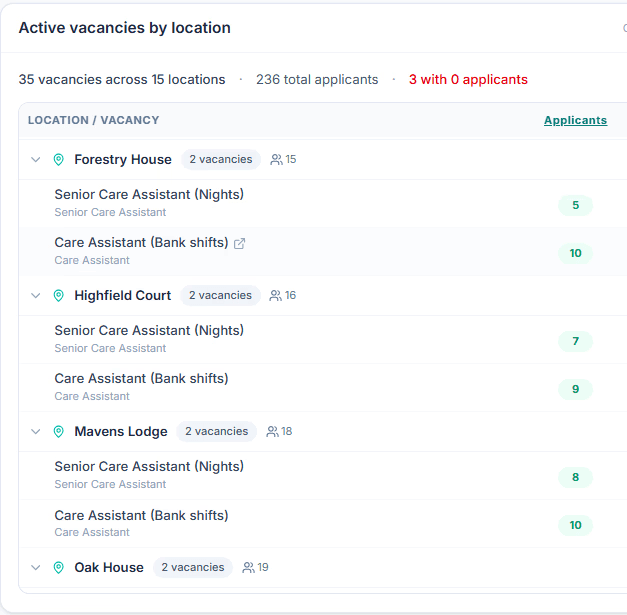Click '35 vacancies across 15 locations' summary

point(122,80)
